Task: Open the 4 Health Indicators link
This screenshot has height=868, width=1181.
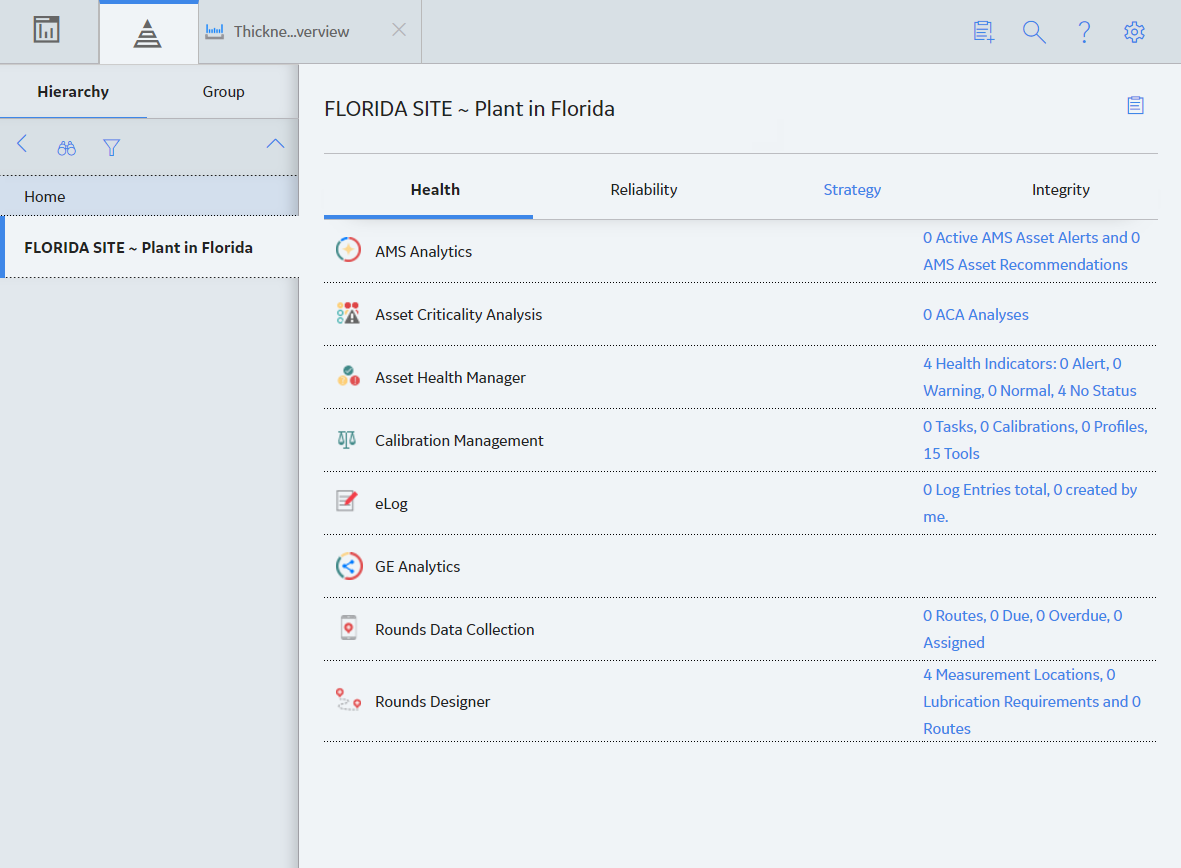Action: point(1030,377)
